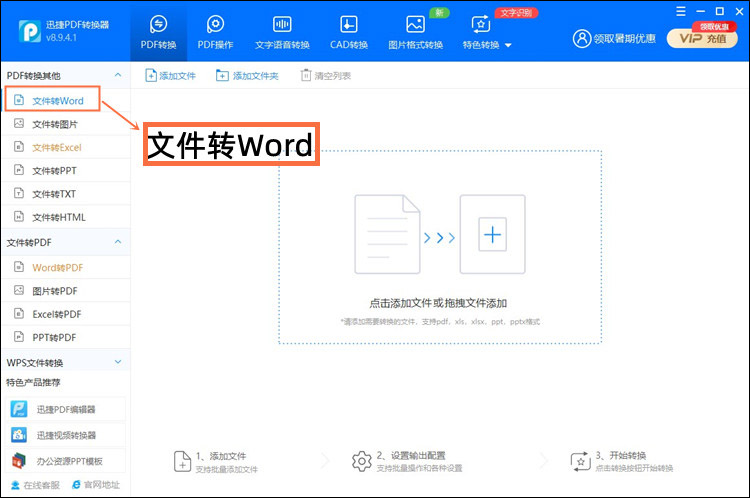Click the 文件转图片 image icon
750x498 pixels.
(19, 123)
